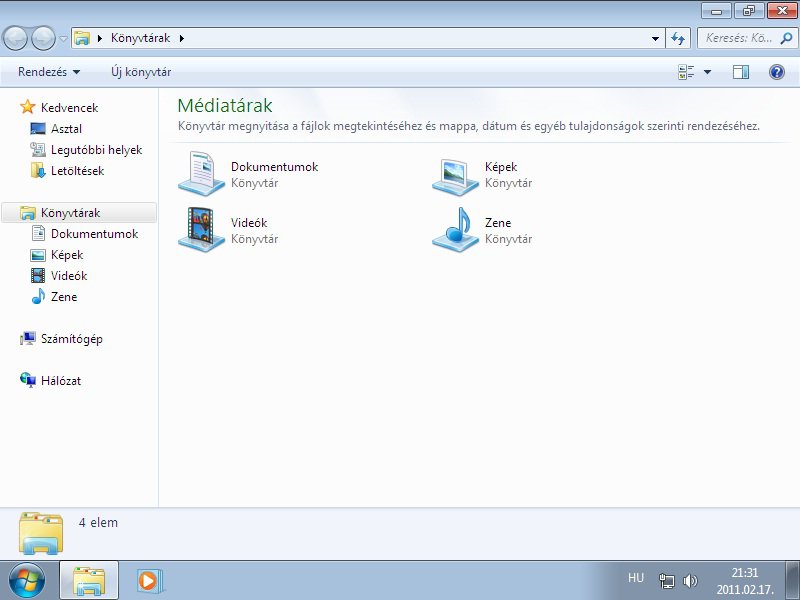Click Dokumentumok page icon in navigation tree

(x=38, y=233)
